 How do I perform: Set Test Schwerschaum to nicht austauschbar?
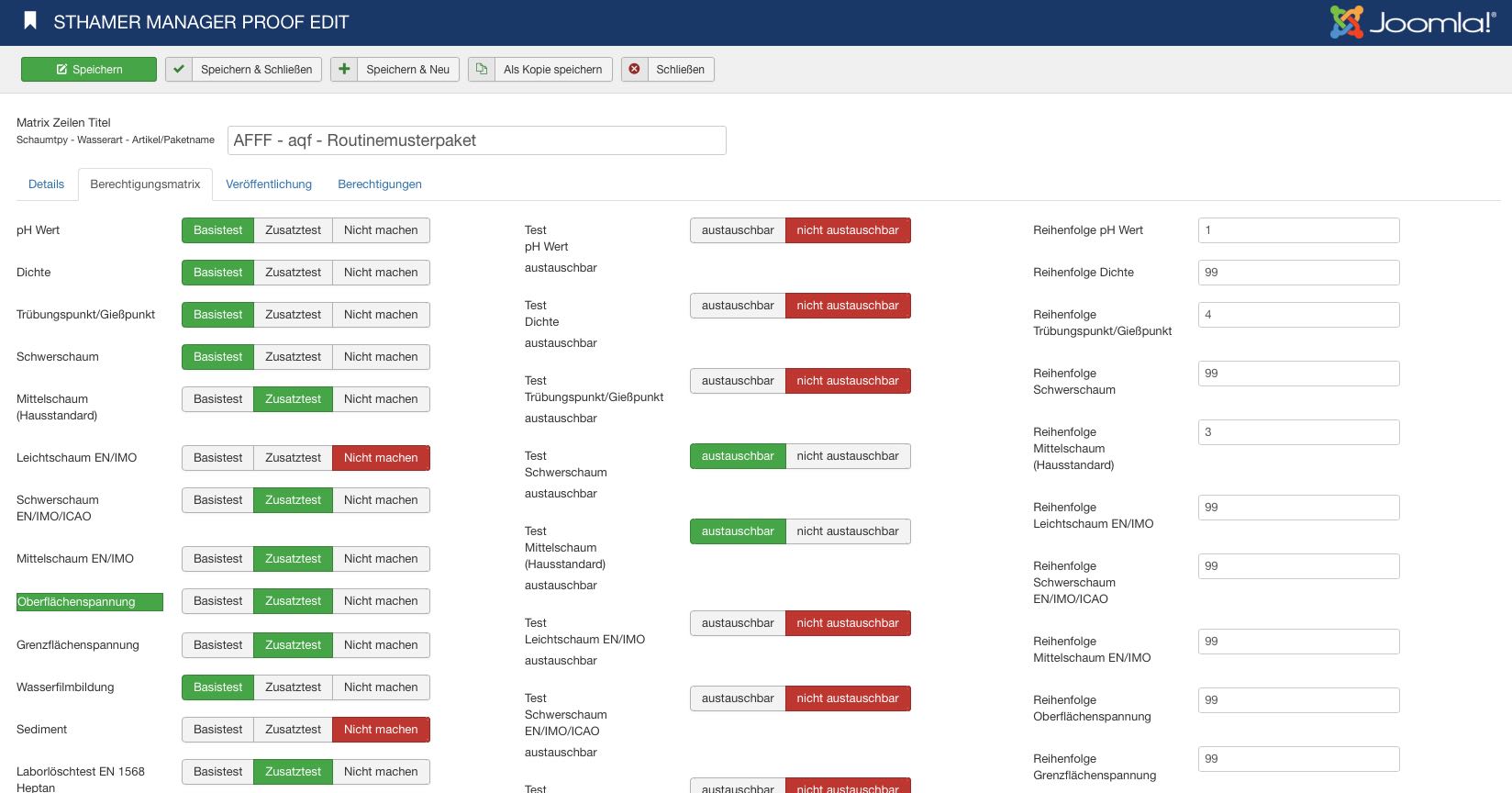pyautogui.click(x=847, y=456)
